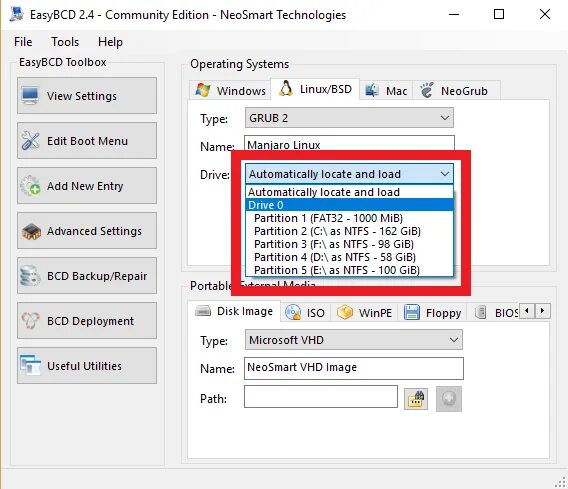Click the Manjaro Linux name field
Viewport: 568px width, 489px height.
pos(349,143)
